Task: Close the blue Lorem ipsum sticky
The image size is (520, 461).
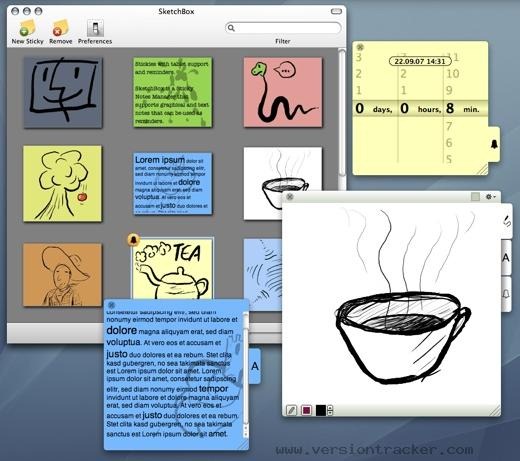Action: coord(112,305)
